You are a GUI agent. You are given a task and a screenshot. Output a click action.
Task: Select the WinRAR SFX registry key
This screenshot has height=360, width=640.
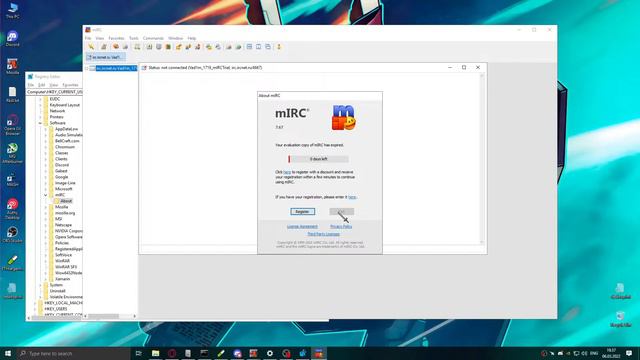[66, 267]
